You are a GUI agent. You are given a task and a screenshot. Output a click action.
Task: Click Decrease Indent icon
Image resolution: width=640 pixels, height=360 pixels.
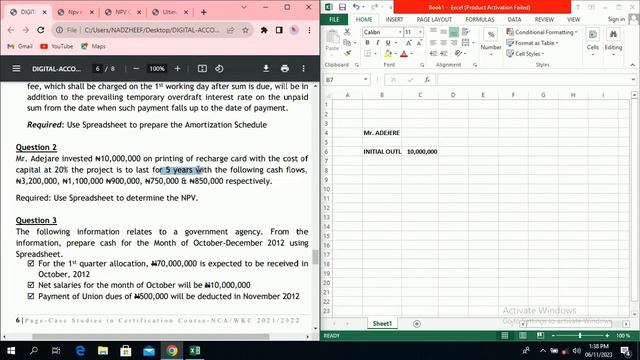pyautogui.click(x=433, y=53)
